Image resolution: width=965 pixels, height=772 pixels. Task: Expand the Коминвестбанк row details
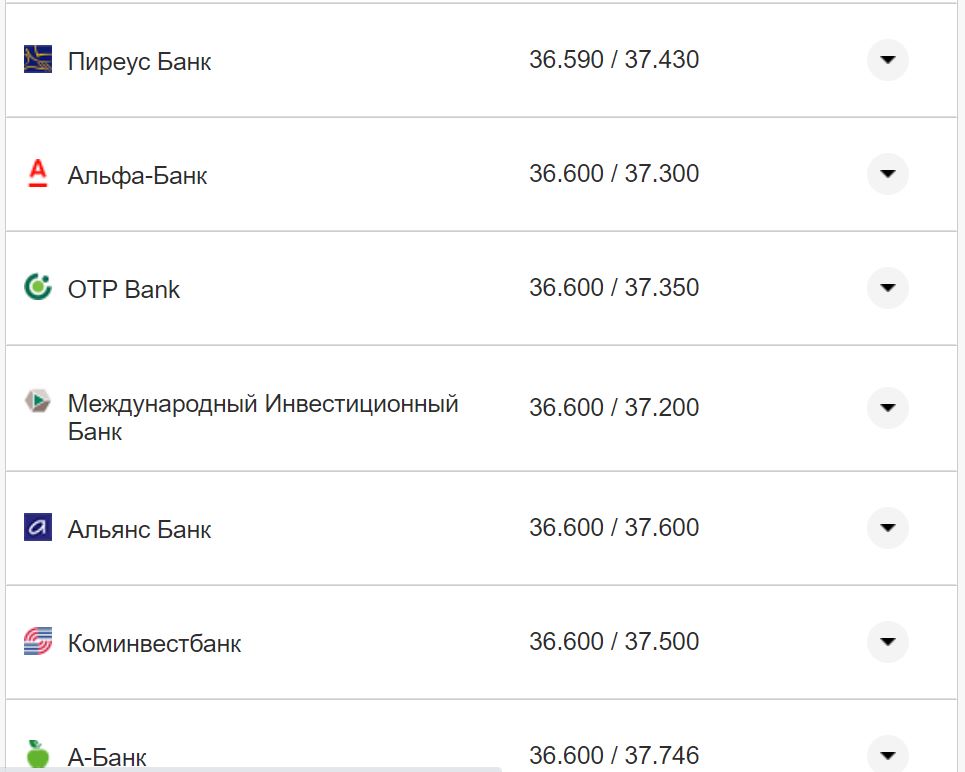(887, 643)
